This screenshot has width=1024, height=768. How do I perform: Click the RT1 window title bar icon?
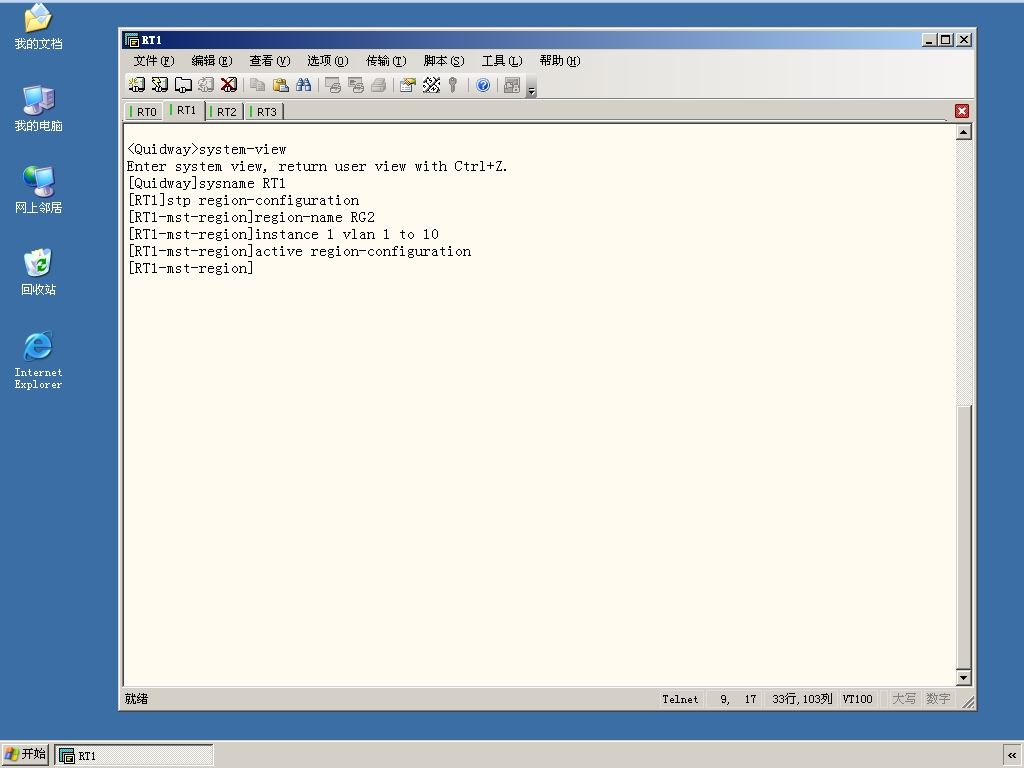click(132, 40)
